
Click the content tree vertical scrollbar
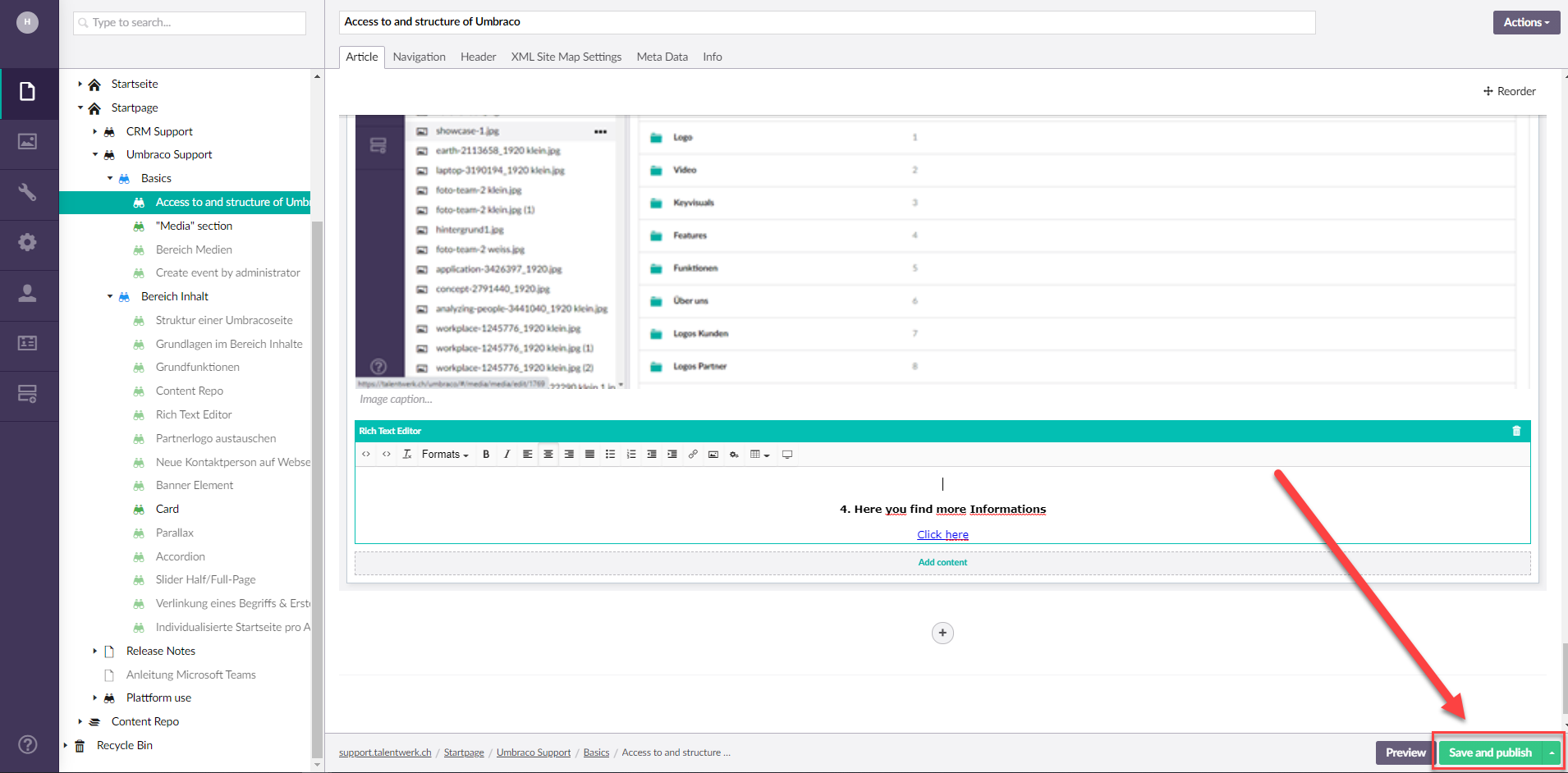tap(317, 488)
